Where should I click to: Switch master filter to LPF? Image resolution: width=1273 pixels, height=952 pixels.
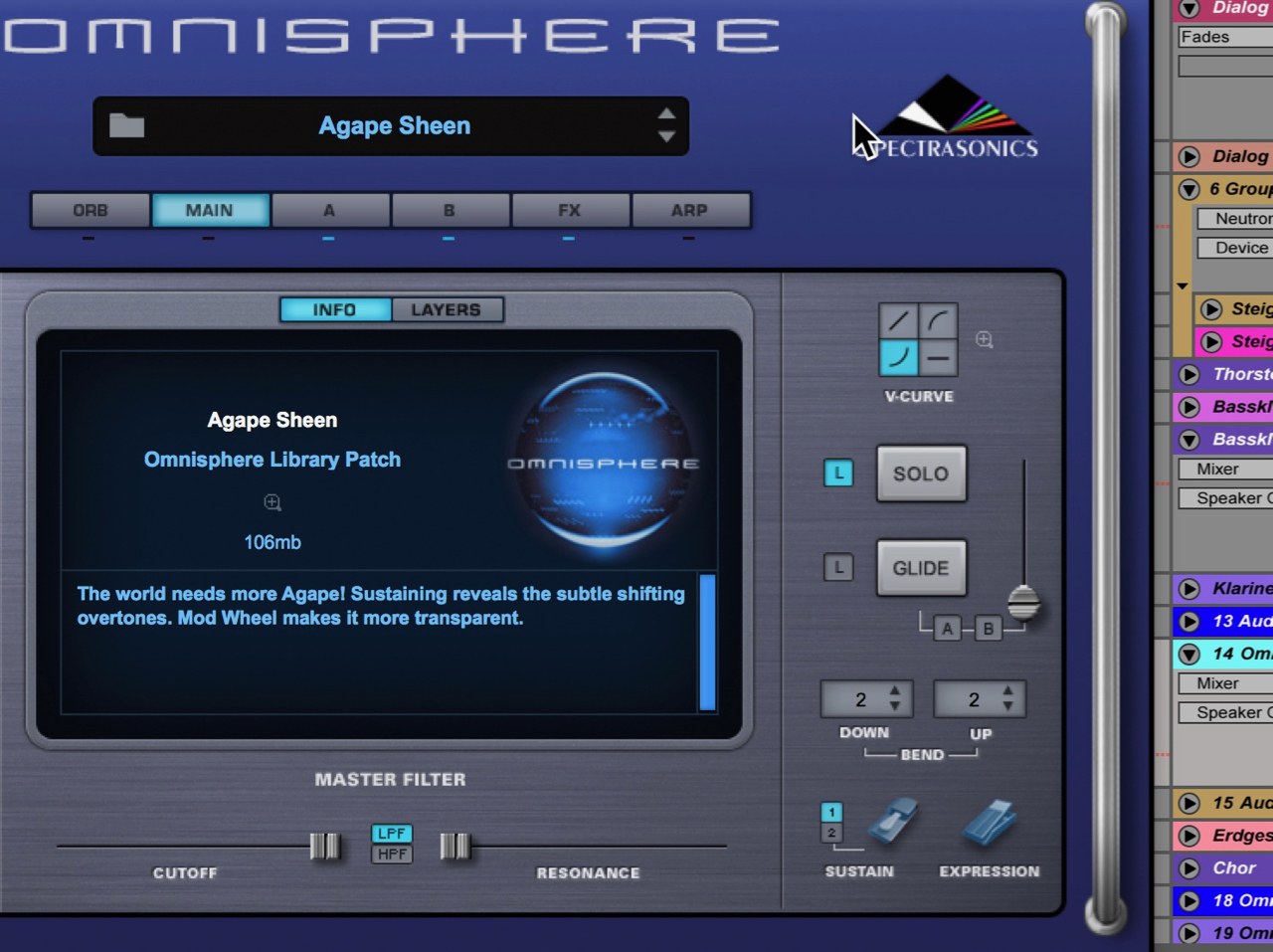point(392,834)
